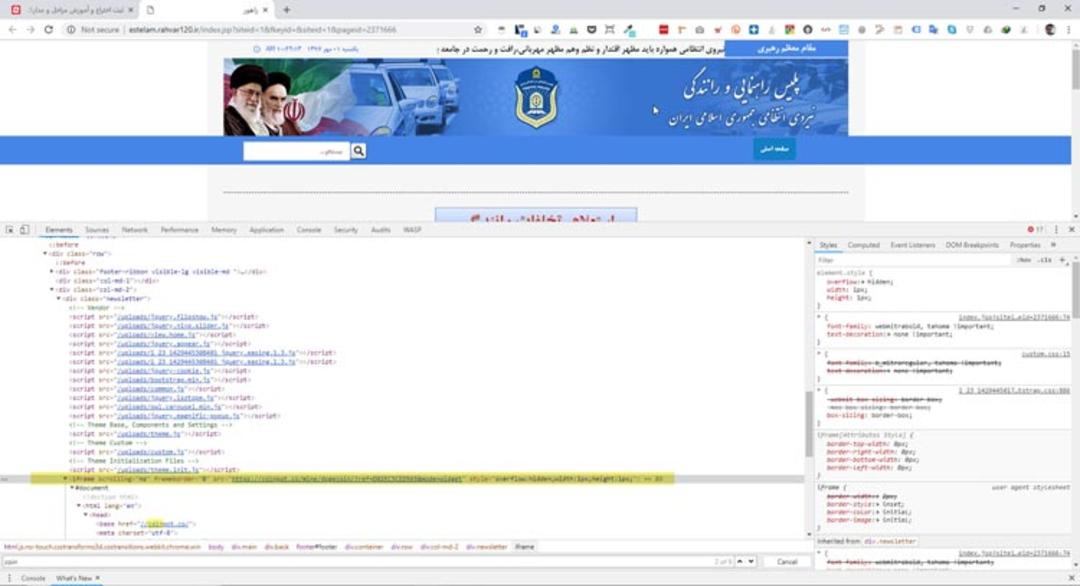This screenshot has height=586, width=1080.
Task: Click the Elements panel vertical scrollbar
Action: point(809,388)
